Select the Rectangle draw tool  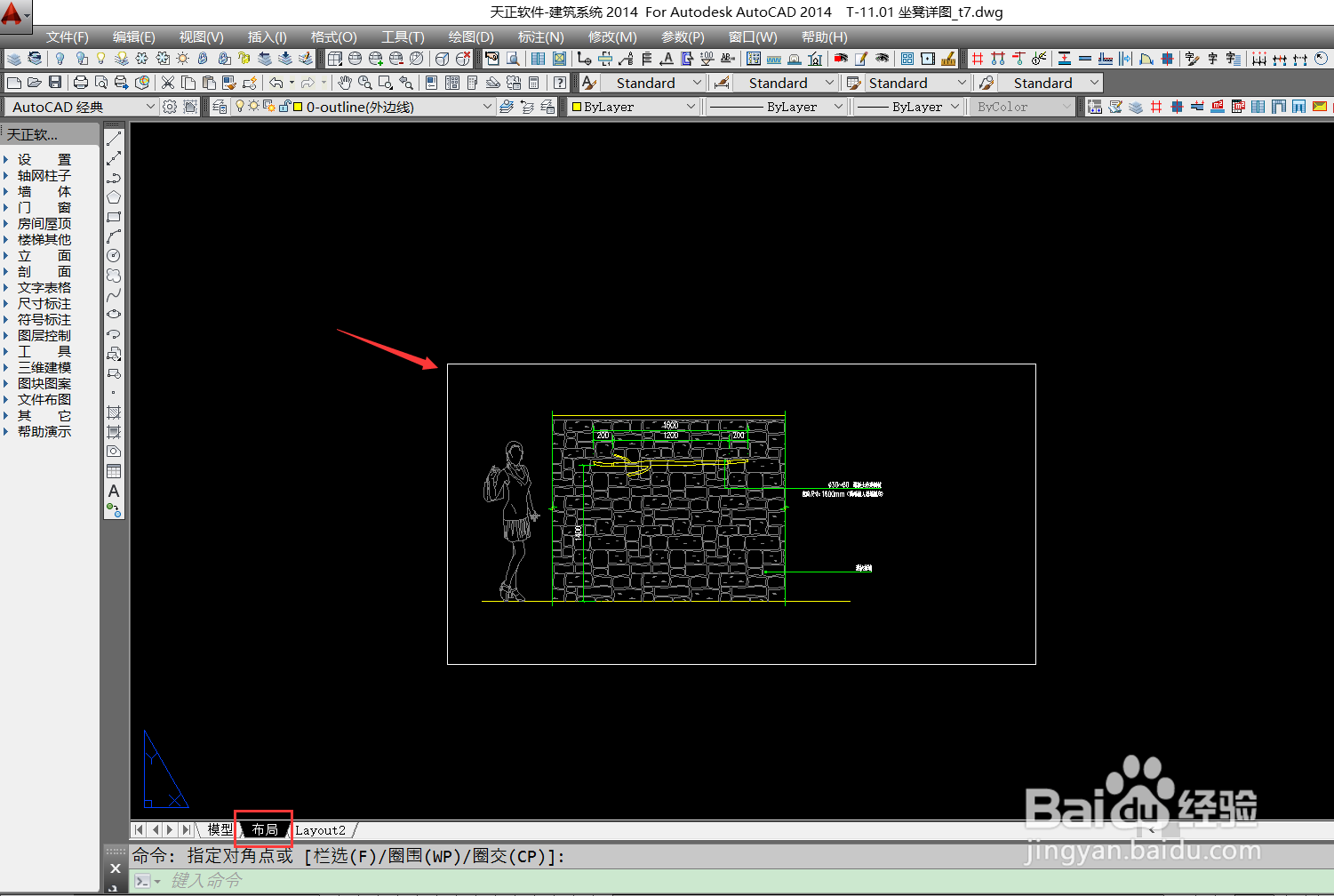point(114,217)
